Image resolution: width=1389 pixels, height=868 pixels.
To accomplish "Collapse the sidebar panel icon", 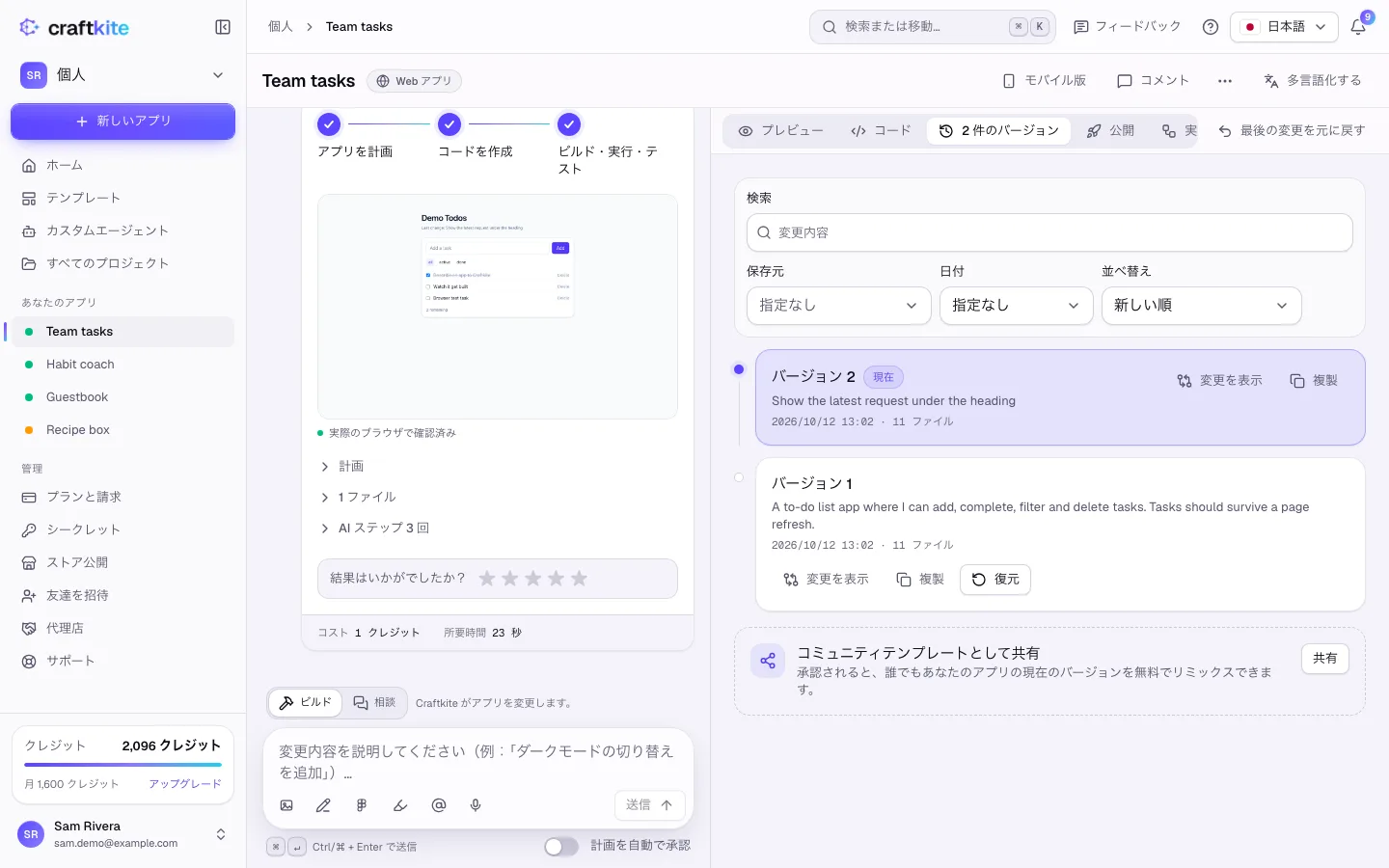I will click(223, 27).
